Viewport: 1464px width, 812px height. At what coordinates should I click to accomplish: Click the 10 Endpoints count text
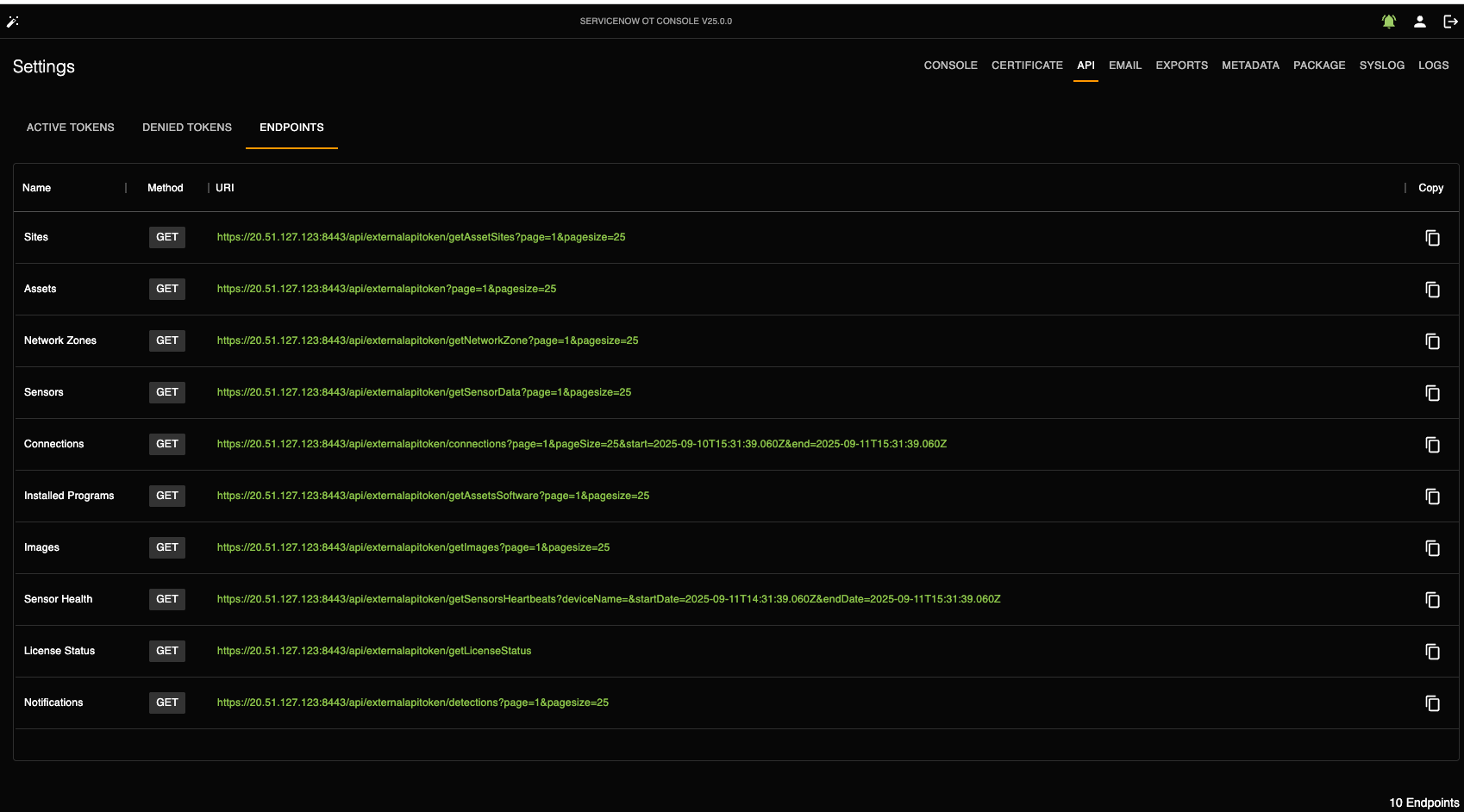[1423, 803]
